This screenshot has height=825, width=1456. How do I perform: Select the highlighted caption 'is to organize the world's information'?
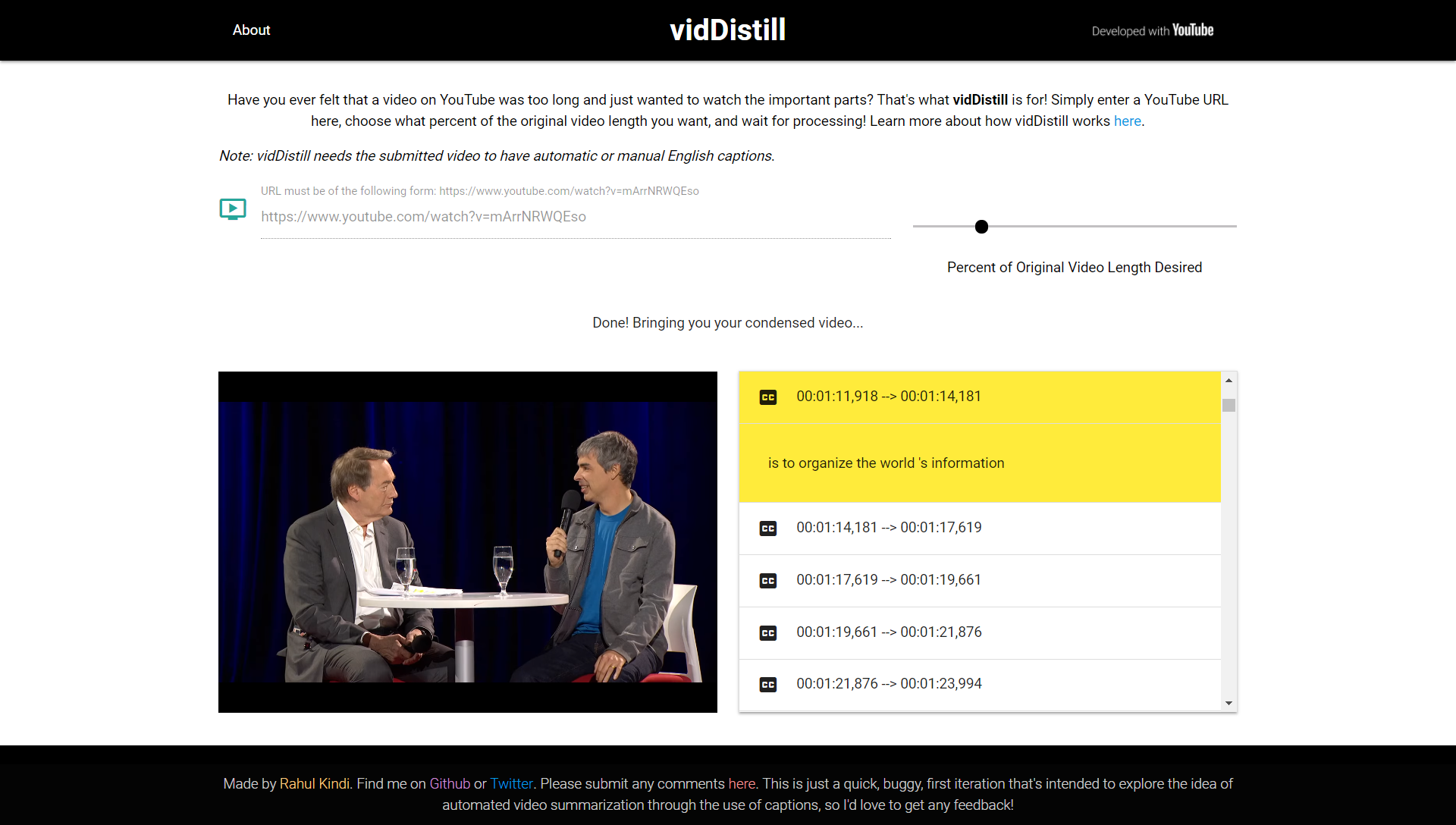pyautogui.click(x=978, y=463)
